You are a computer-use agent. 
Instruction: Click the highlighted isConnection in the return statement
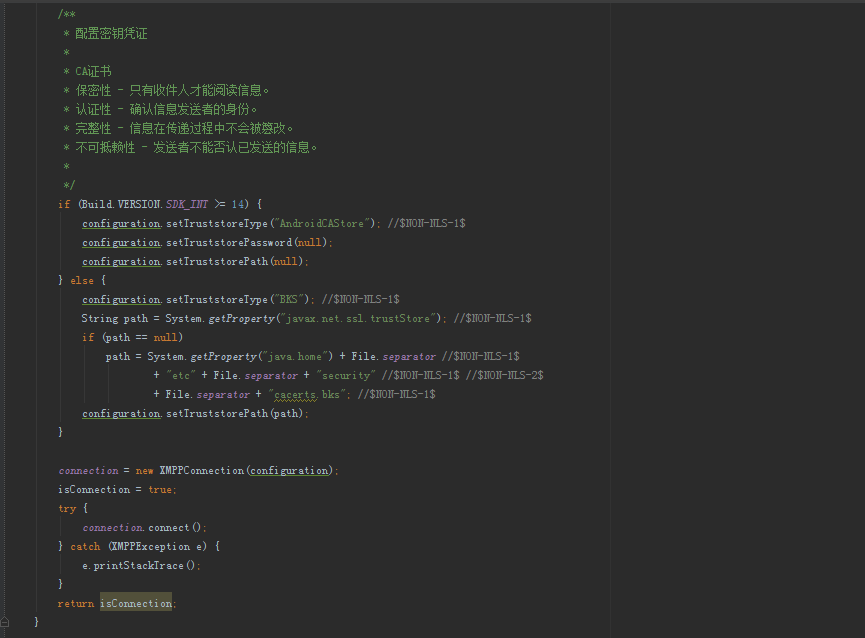tap(136, 603)
